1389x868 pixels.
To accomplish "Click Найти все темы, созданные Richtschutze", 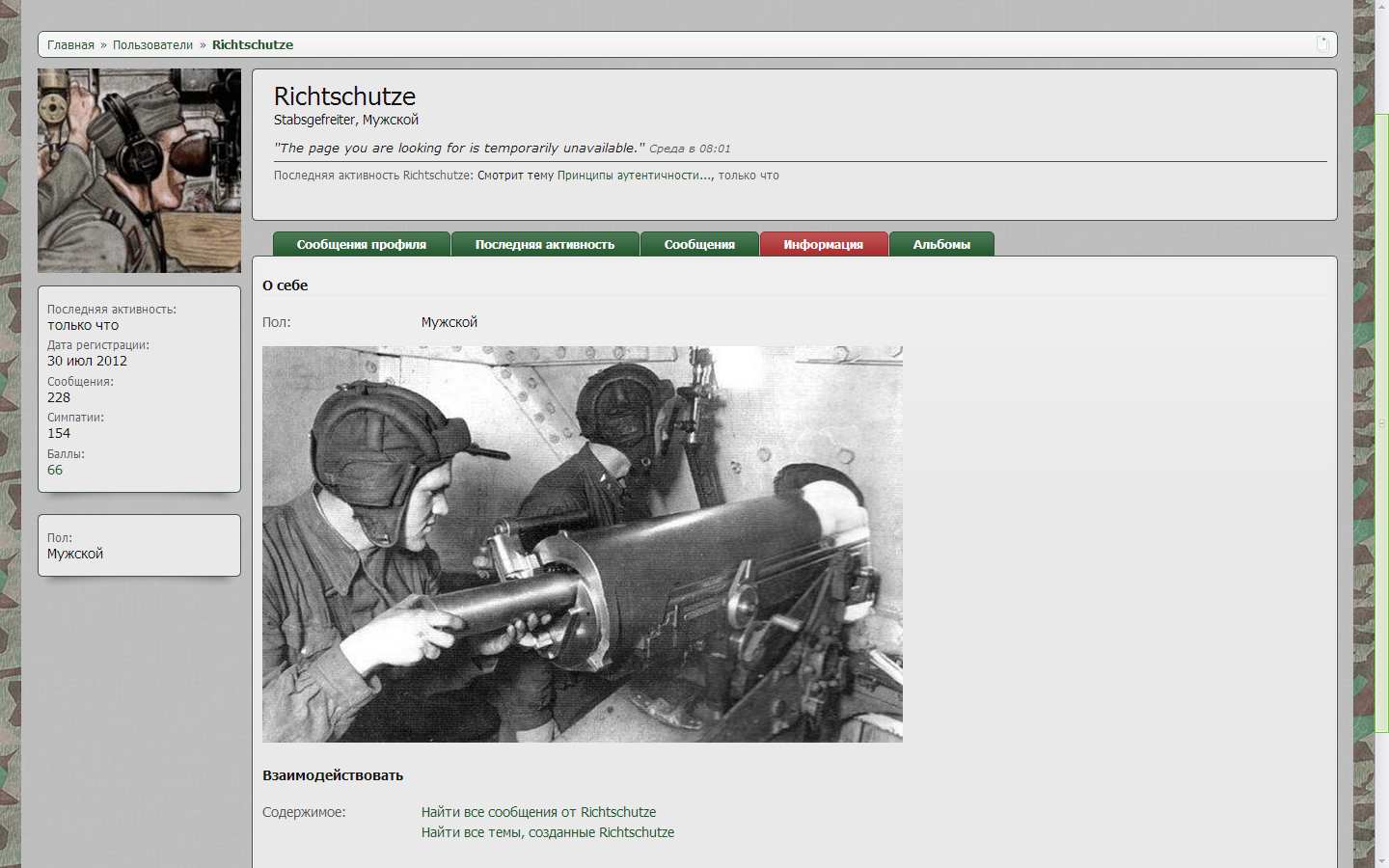I will [547, 832].
